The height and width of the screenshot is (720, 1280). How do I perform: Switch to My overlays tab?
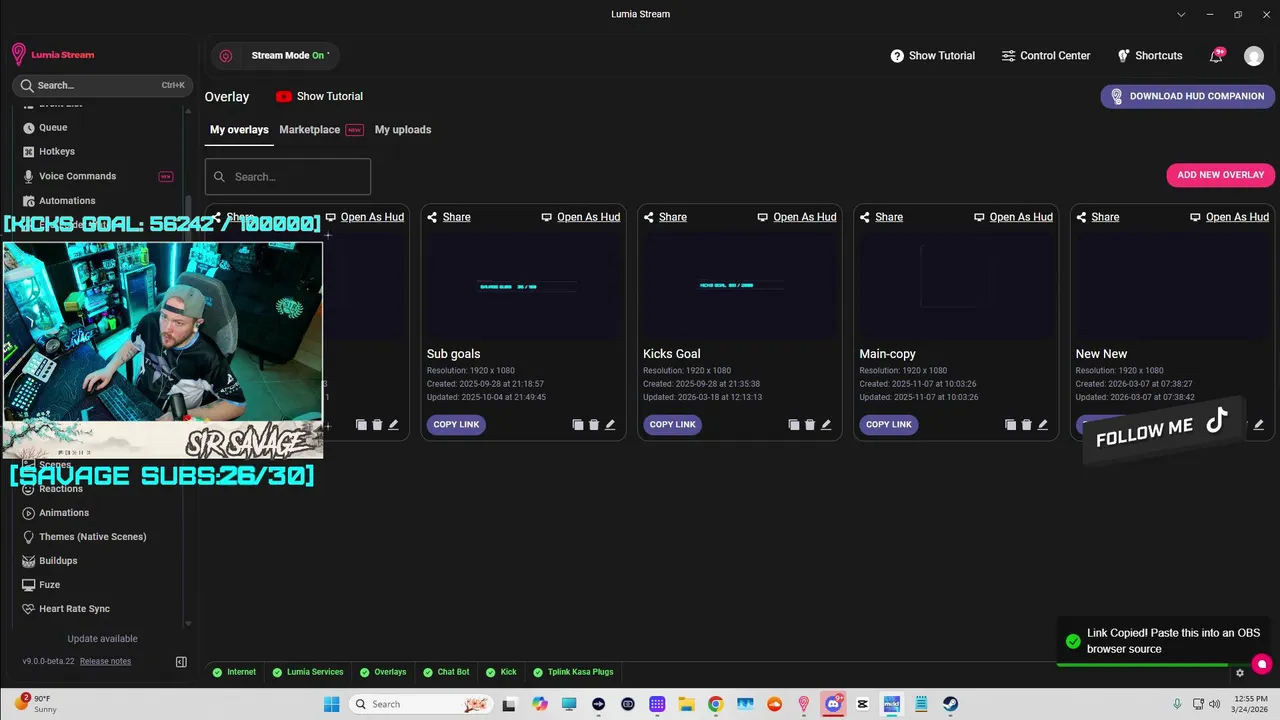[239, 130]
